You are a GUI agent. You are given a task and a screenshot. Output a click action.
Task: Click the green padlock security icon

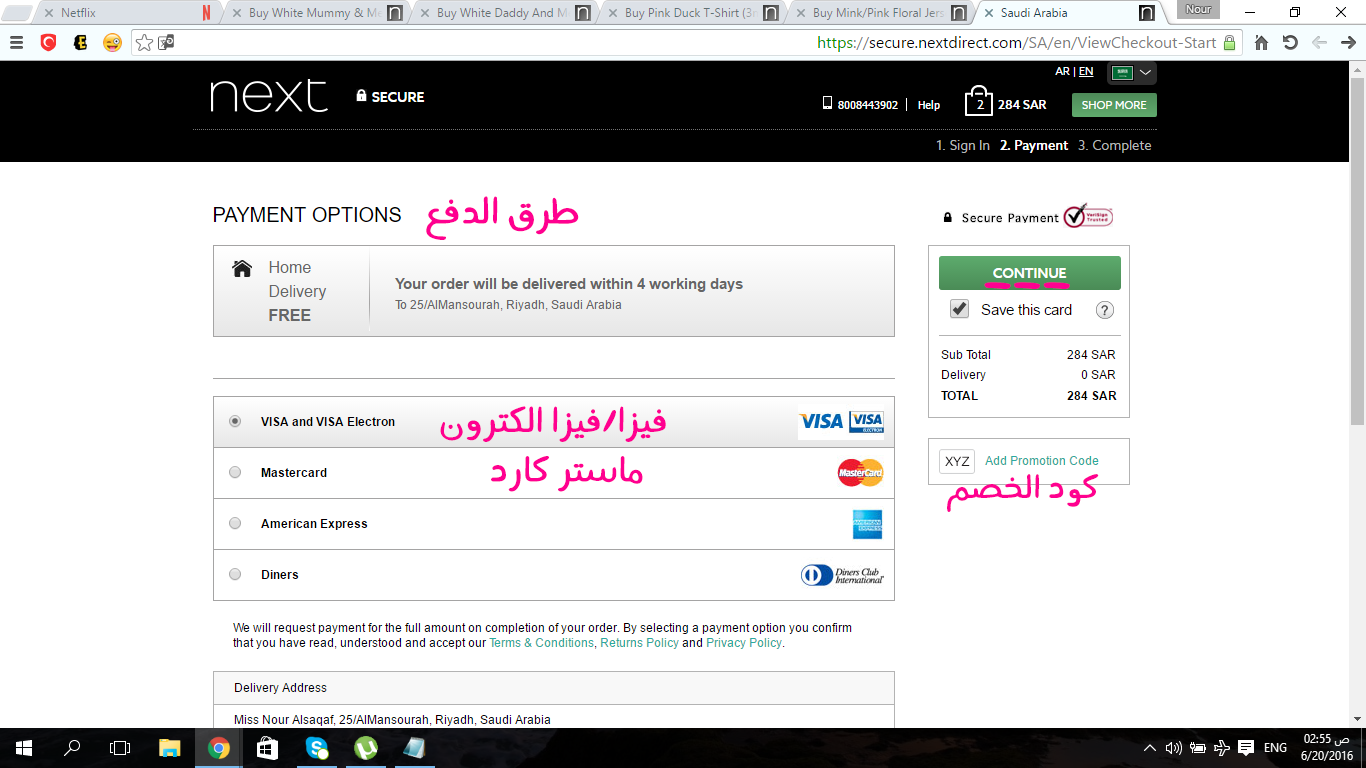[x=1227, y=43]
